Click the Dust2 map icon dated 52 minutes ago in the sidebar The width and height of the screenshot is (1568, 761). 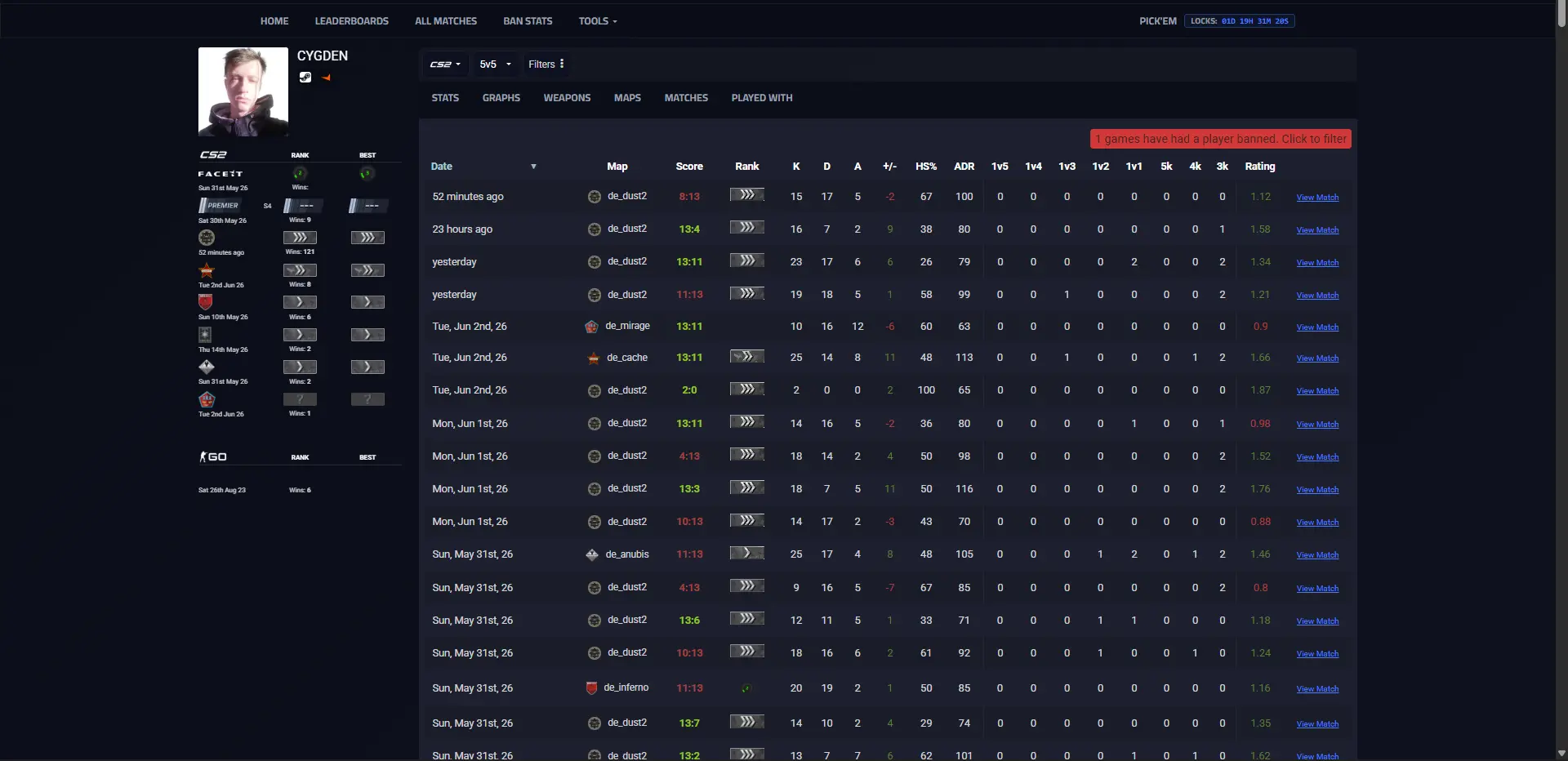pos(207,238)
